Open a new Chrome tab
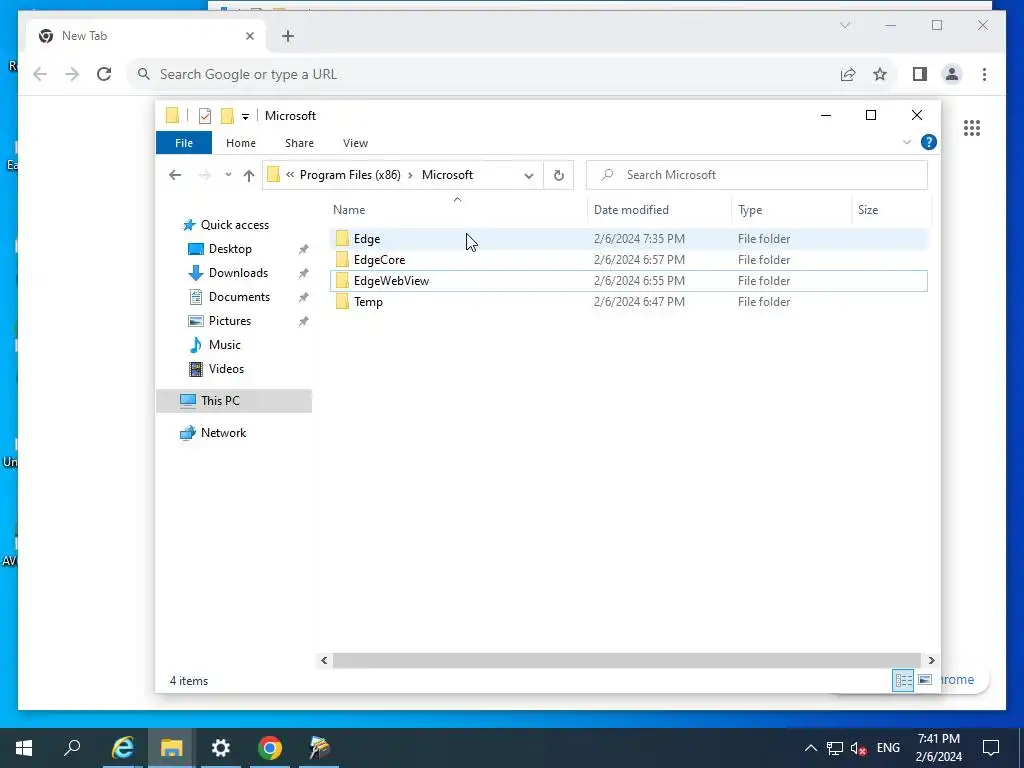1024x768 pixels. click(288, 37)
